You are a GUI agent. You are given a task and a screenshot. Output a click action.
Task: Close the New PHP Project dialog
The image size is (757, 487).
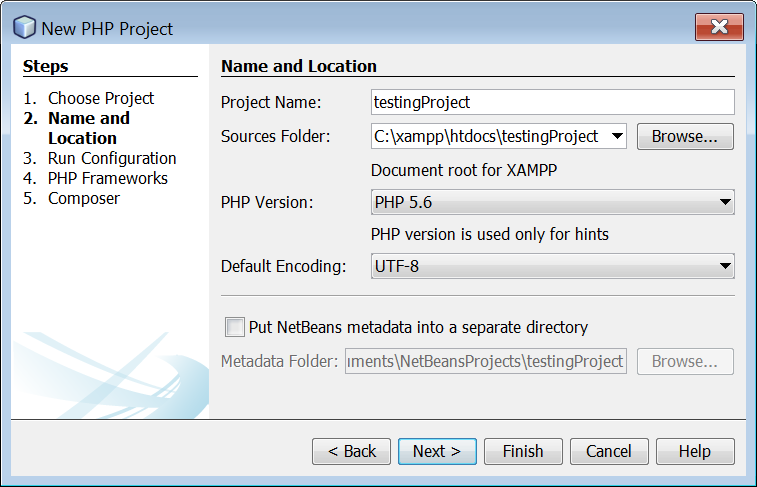(719, 27)
